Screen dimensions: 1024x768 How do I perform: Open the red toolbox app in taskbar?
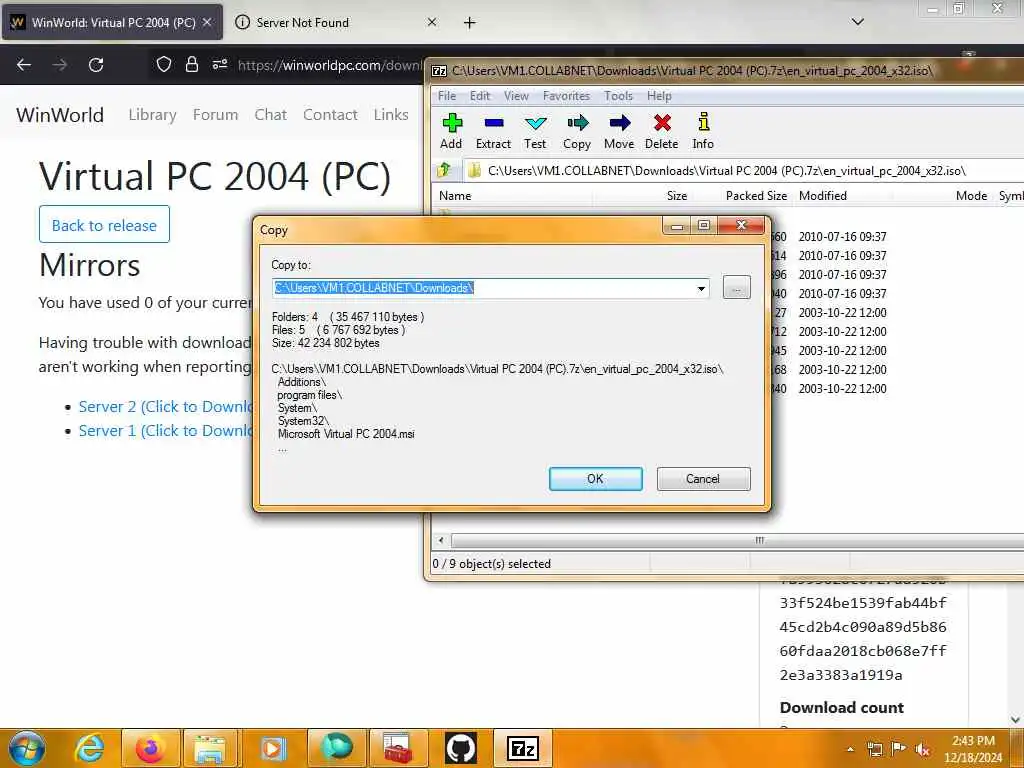coord(398,748)
